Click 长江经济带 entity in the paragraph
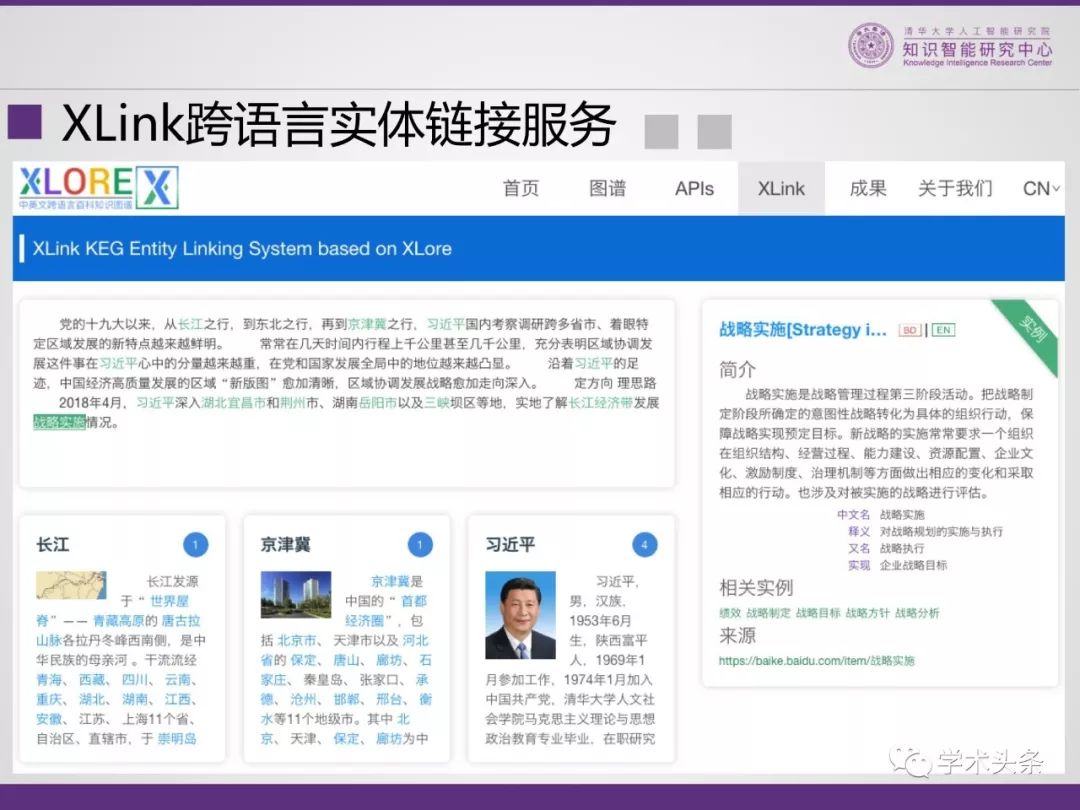 click(601, 402)
